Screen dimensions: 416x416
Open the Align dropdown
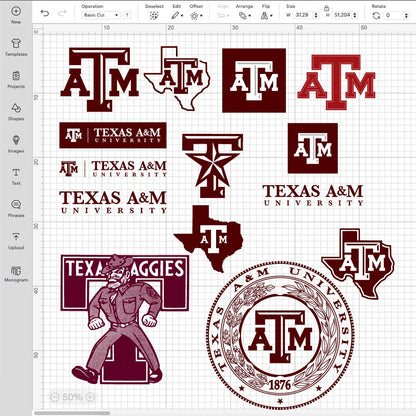point(222,15)
